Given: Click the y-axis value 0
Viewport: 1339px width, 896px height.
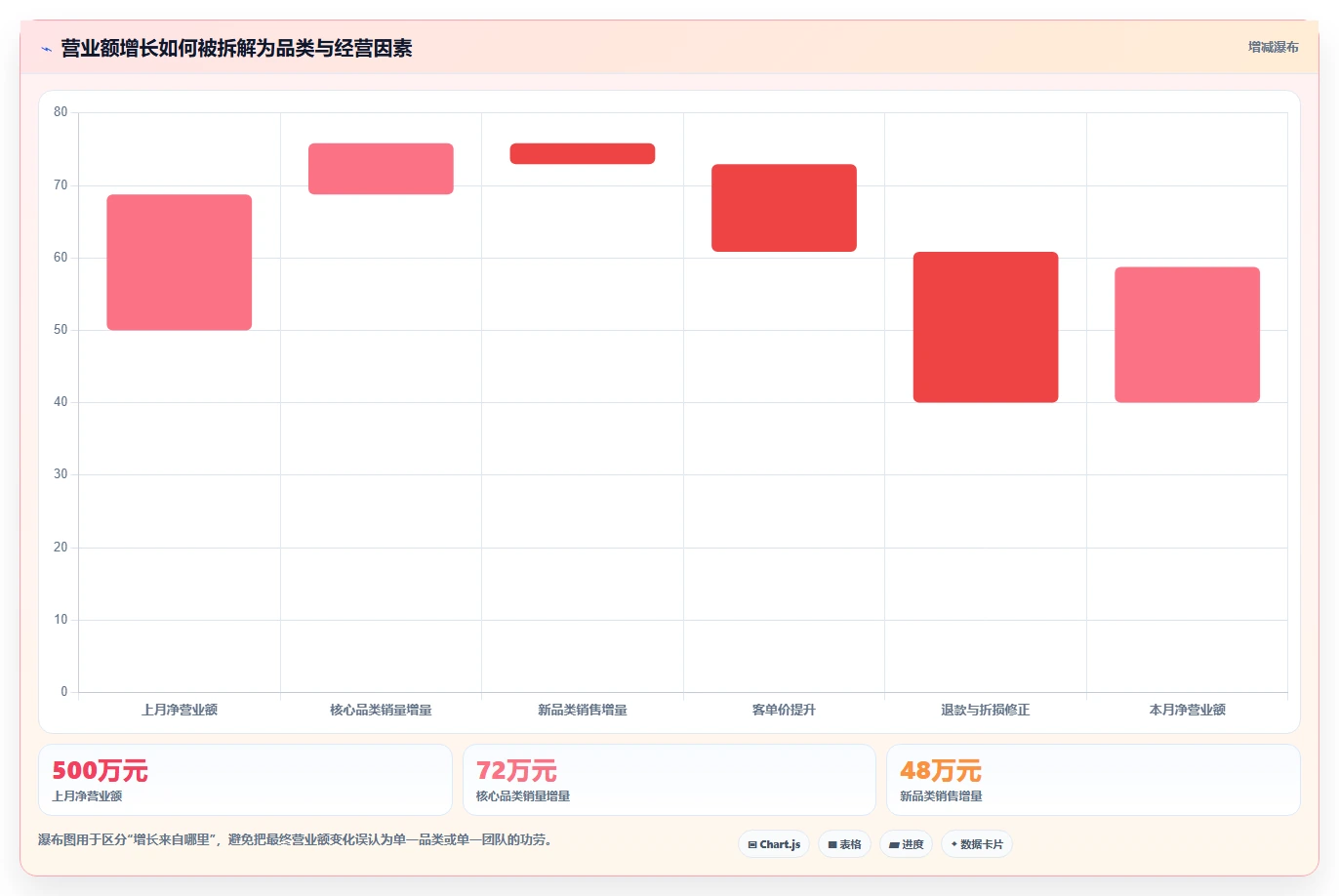Looking at the screenshot, I should [64, 692].
